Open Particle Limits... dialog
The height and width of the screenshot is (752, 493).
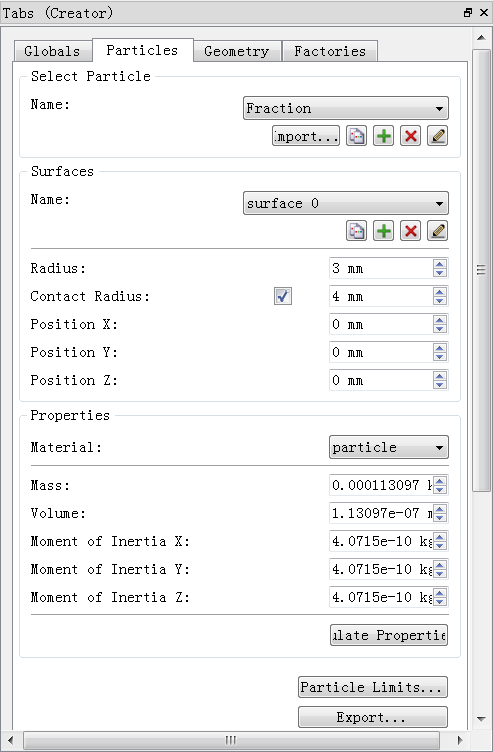tap(373, 687)
